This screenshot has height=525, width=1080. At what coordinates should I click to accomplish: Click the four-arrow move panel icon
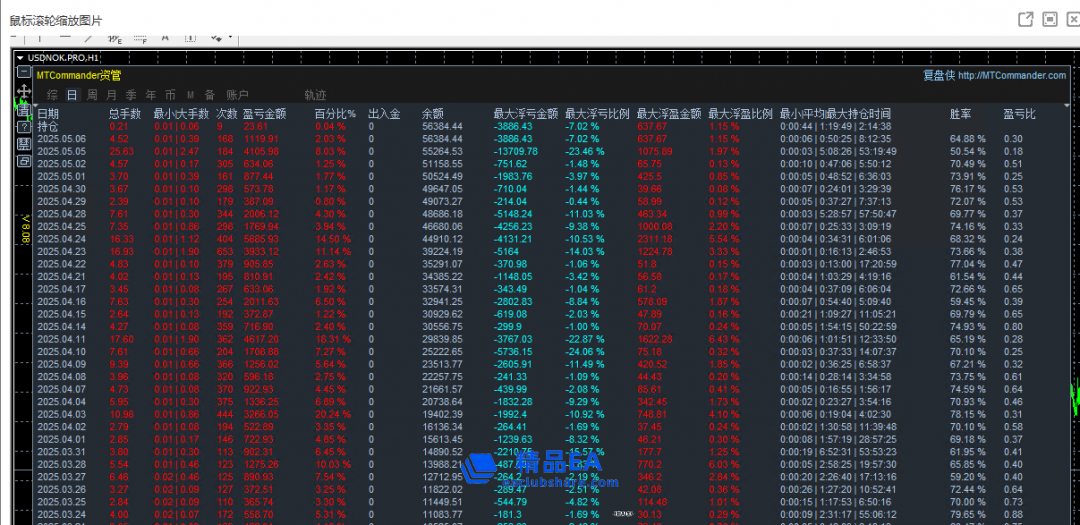(x=24, y=91)
